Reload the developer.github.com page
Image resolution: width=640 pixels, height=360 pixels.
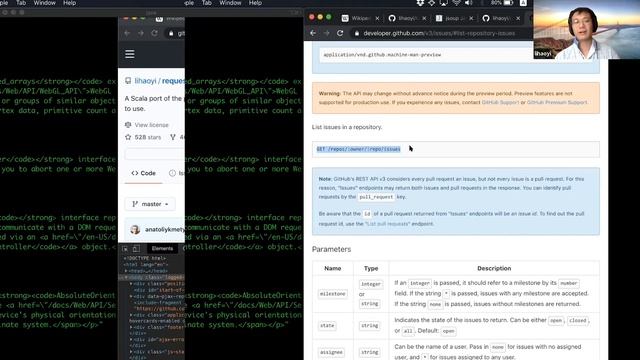pyautogui.click(x=340, y=33)
